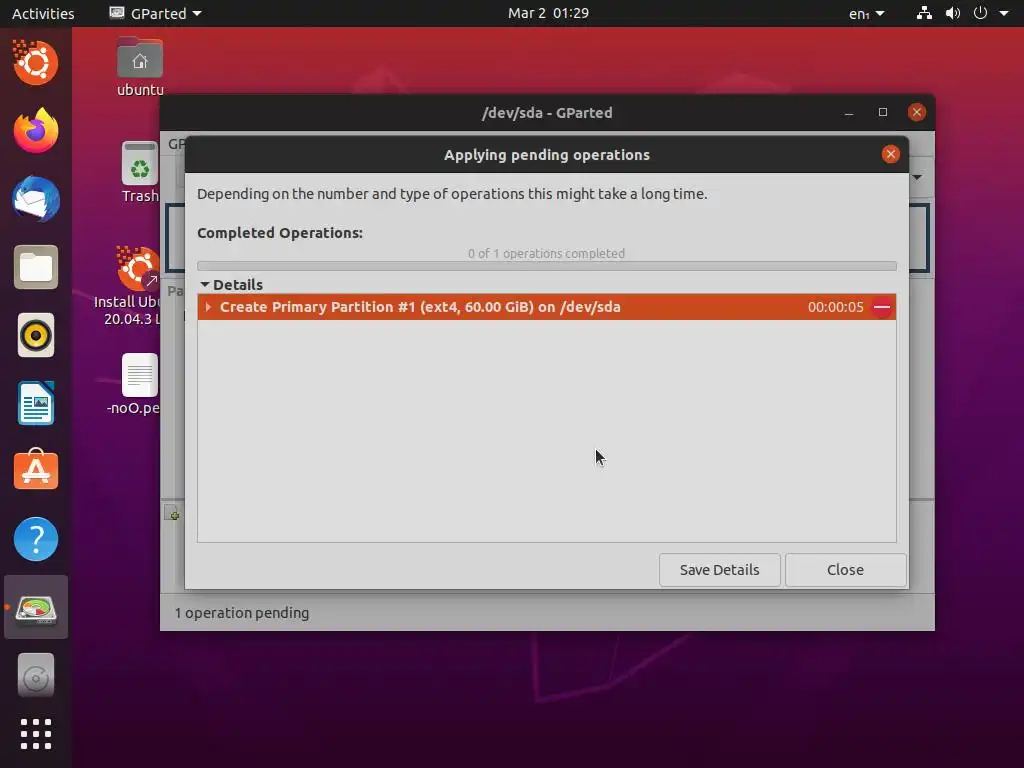Click the red stop icon on the operation row

882,307
